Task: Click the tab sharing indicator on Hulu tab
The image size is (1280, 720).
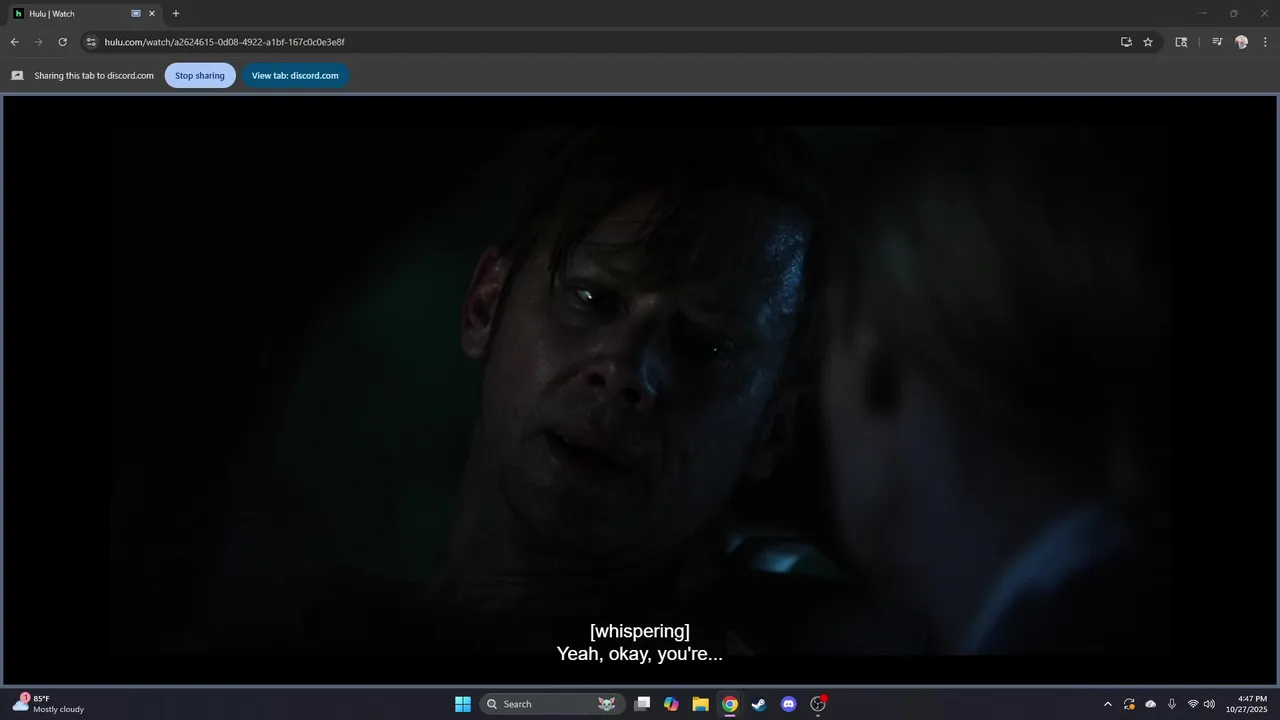Action: tap(136, 14)
